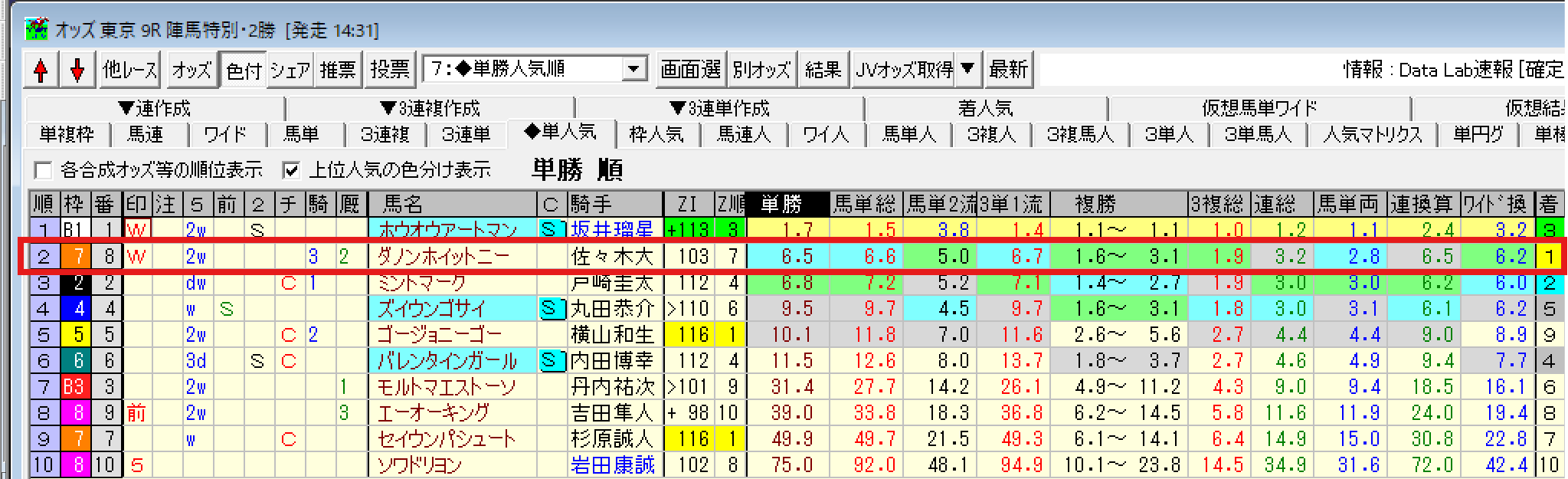The image size is (1568, 479).
Task: Click the S badge beside ズイウンゴサイ
Action: point(548,309)
